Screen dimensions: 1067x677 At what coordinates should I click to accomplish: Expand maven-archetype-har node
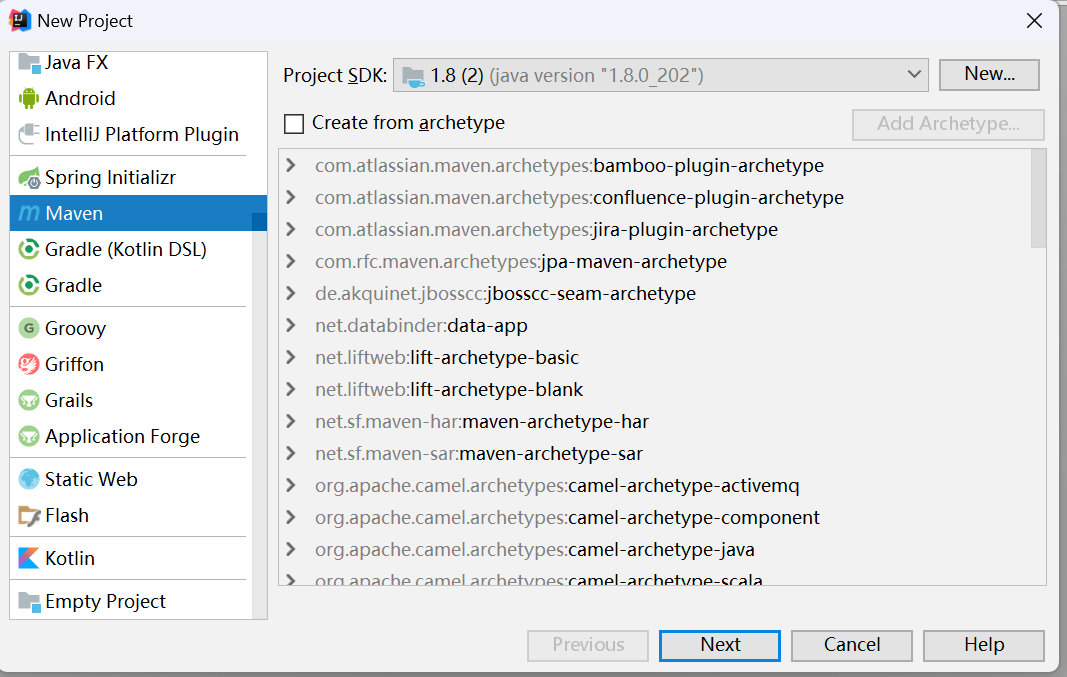[x=291, y=421]
